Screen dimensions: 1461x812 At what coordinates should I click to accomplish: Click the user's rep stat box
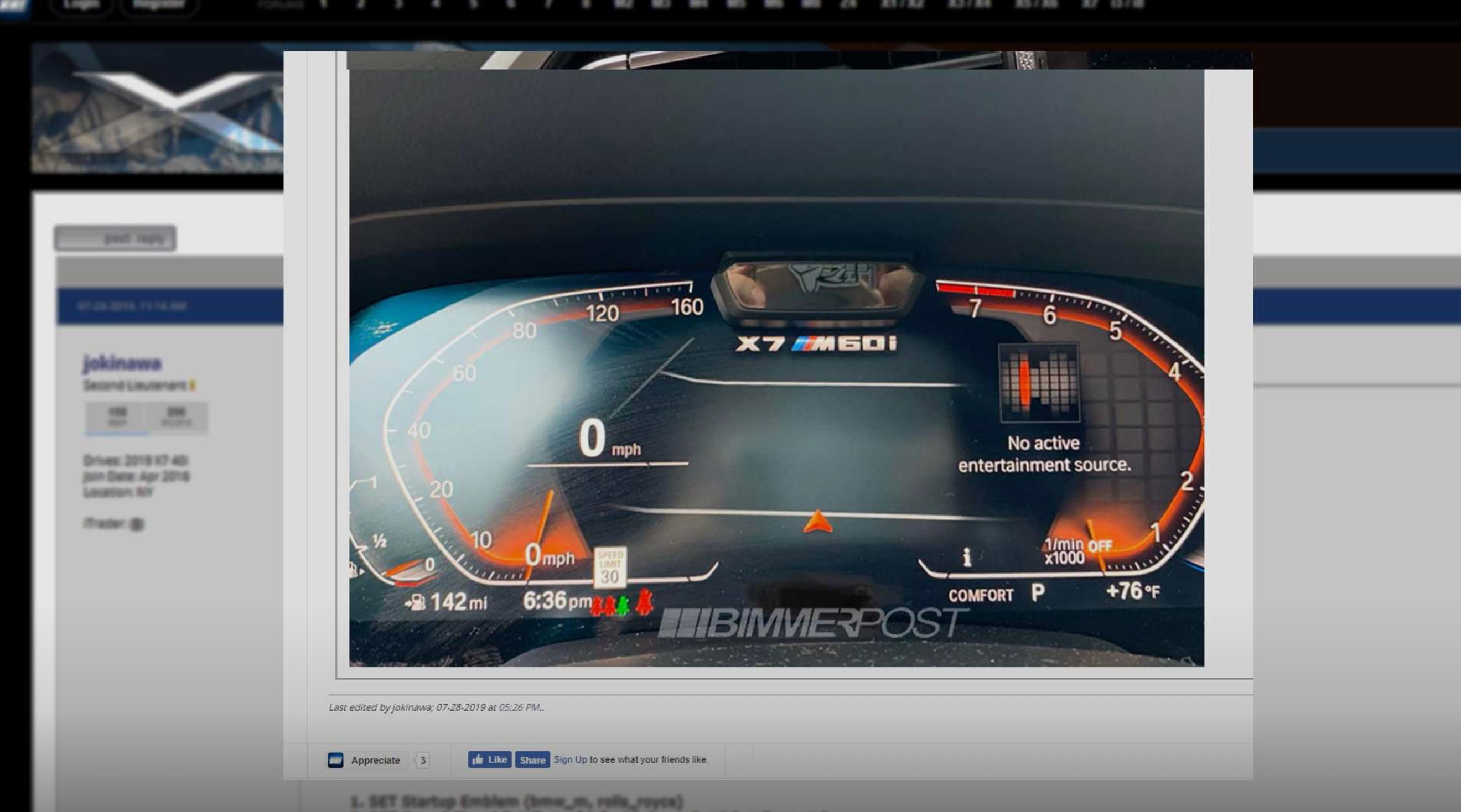[117, 416]
